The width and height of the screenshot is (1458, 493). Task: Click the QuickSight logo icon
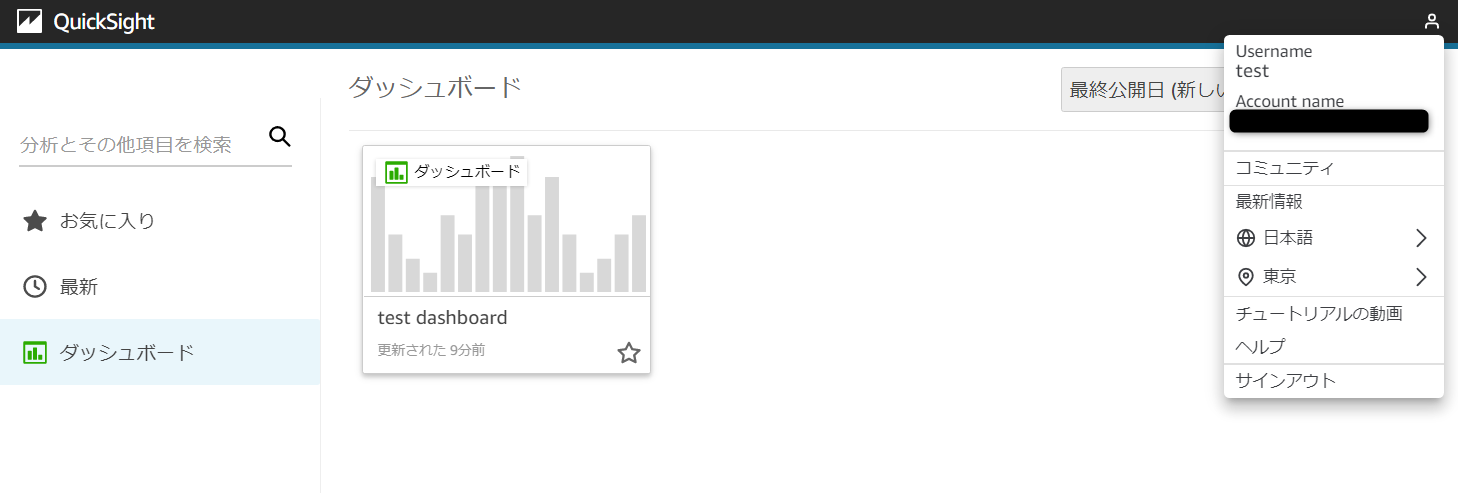[x=30, y=21]
